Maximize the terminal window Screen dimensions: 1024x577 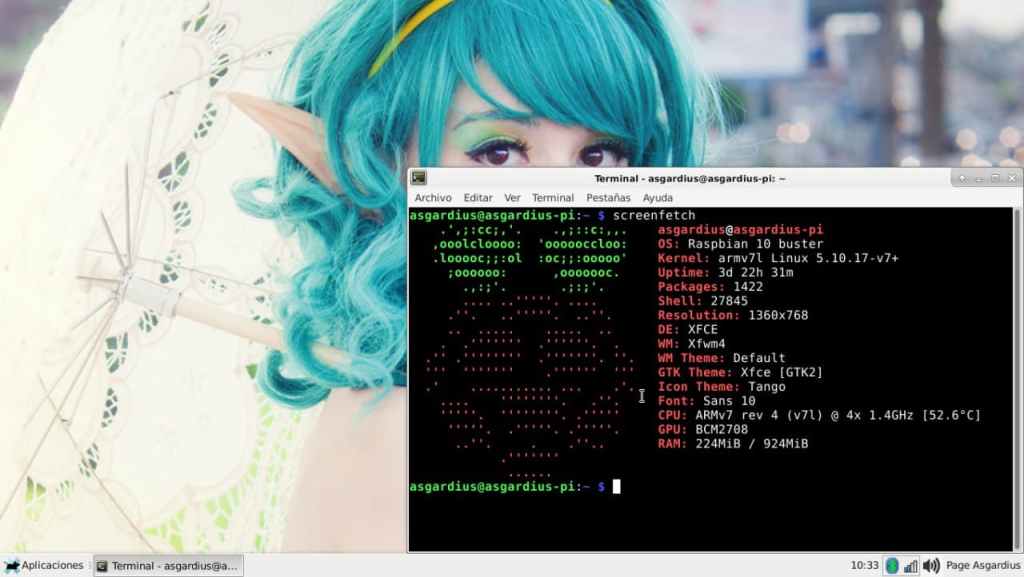(x=995, y=178)
